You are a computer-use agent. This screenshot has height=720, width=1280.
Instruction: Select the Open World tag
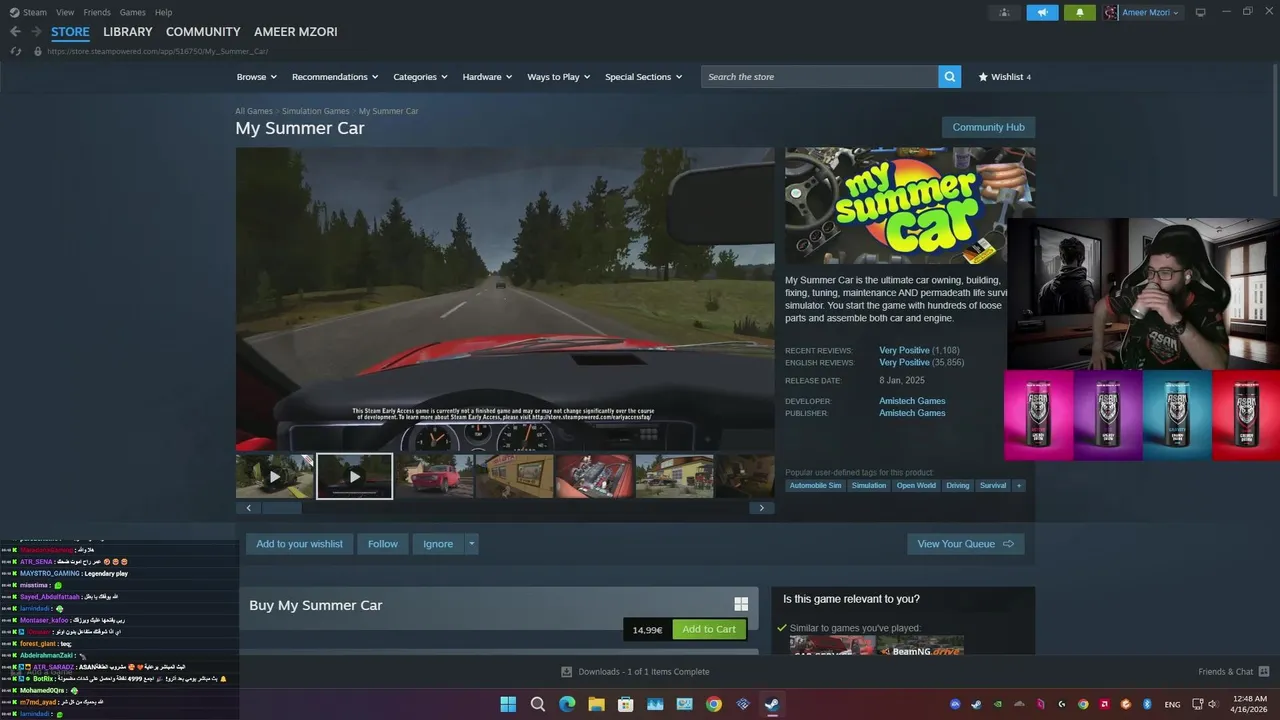point(916,485)
